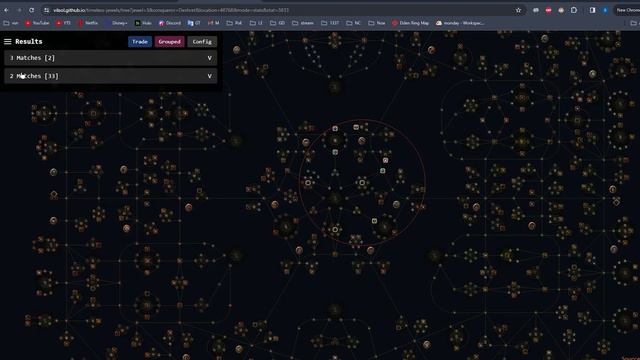Open the Results hamburger menu

click(x=7, y=42)
